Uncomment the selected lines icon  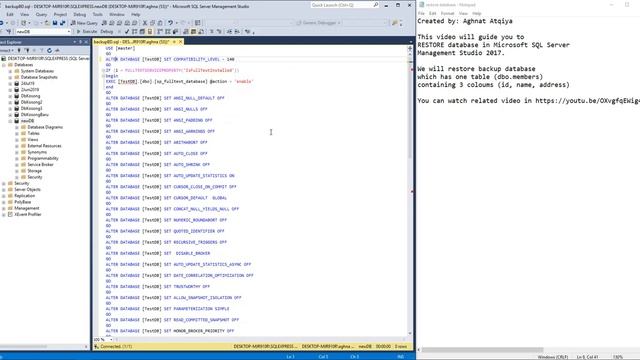(x=219, y=31)
